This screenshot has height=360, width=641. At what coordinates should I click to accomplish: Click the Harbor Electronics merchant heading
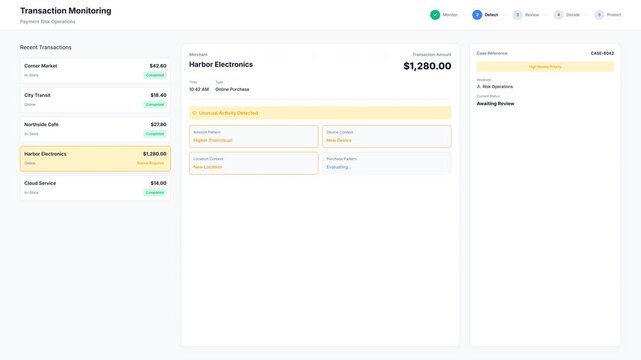pos(221,65)
